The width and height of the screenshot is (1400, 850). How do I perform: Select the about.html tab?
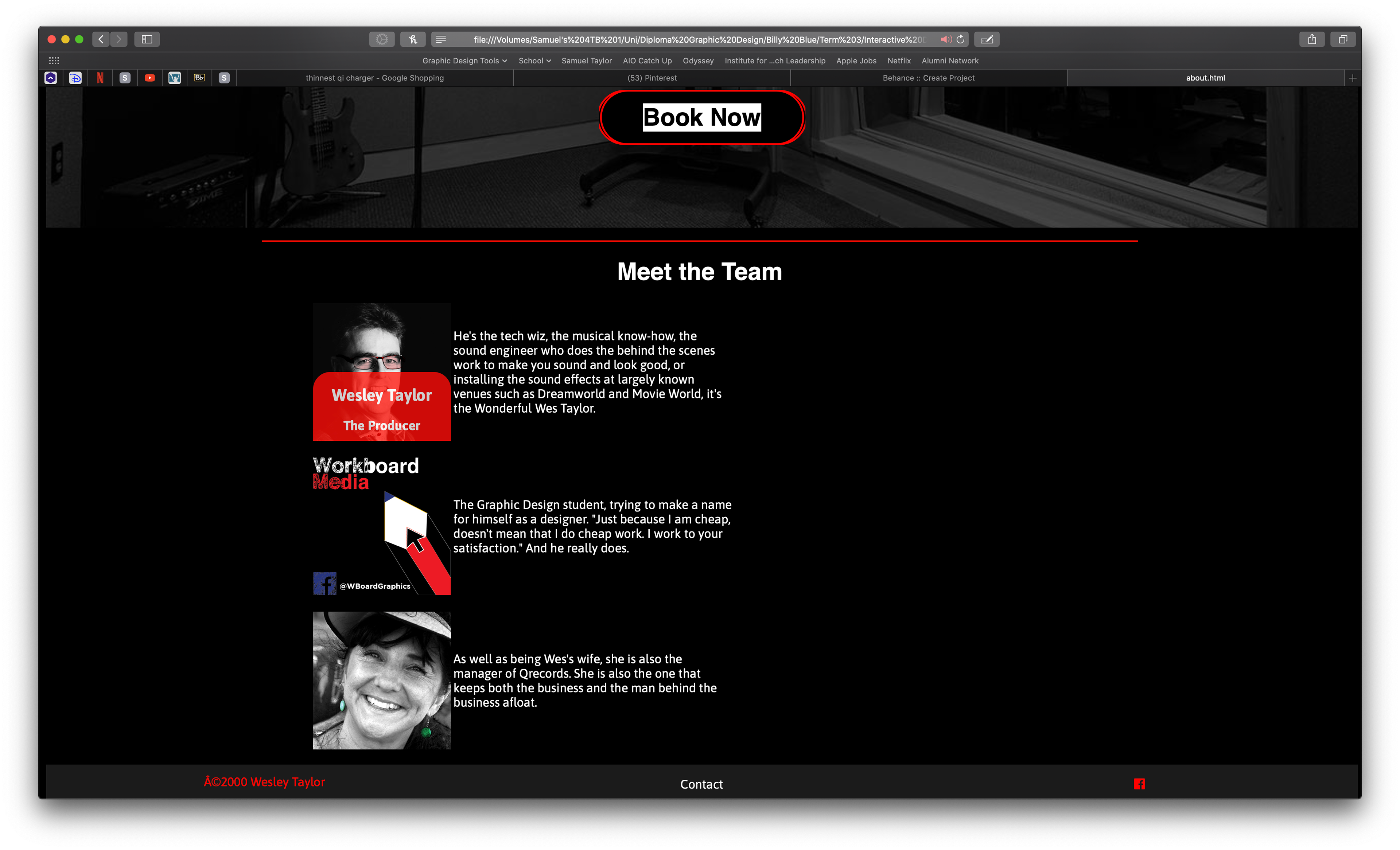(1205, 78)
